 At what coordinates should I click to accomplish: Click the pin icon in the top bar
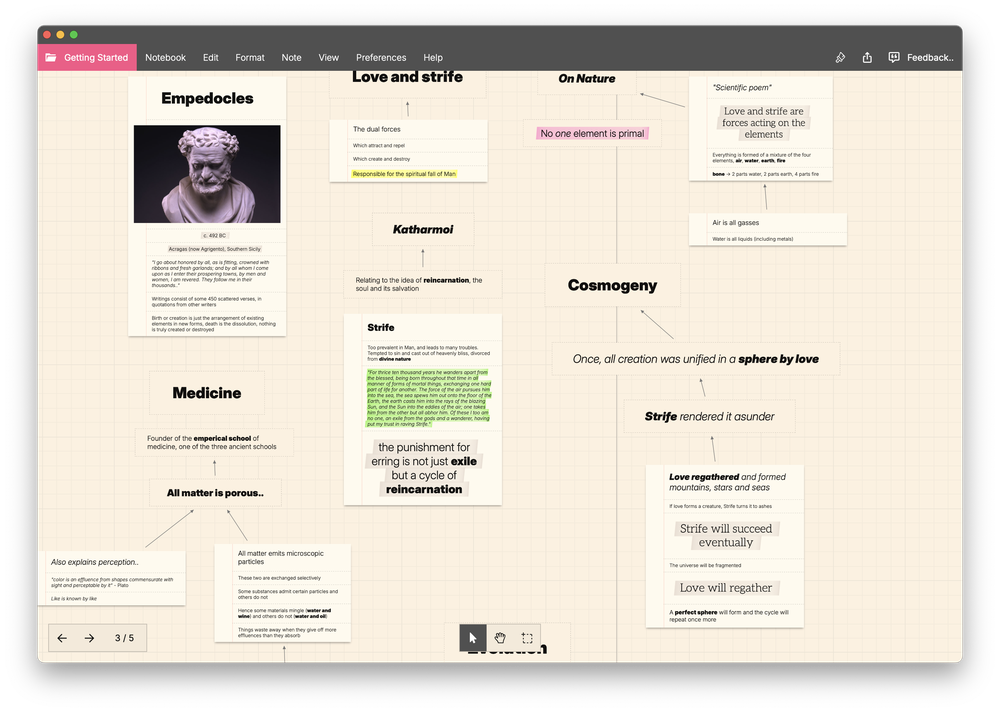pyautogui.click(x=840, y=57)
